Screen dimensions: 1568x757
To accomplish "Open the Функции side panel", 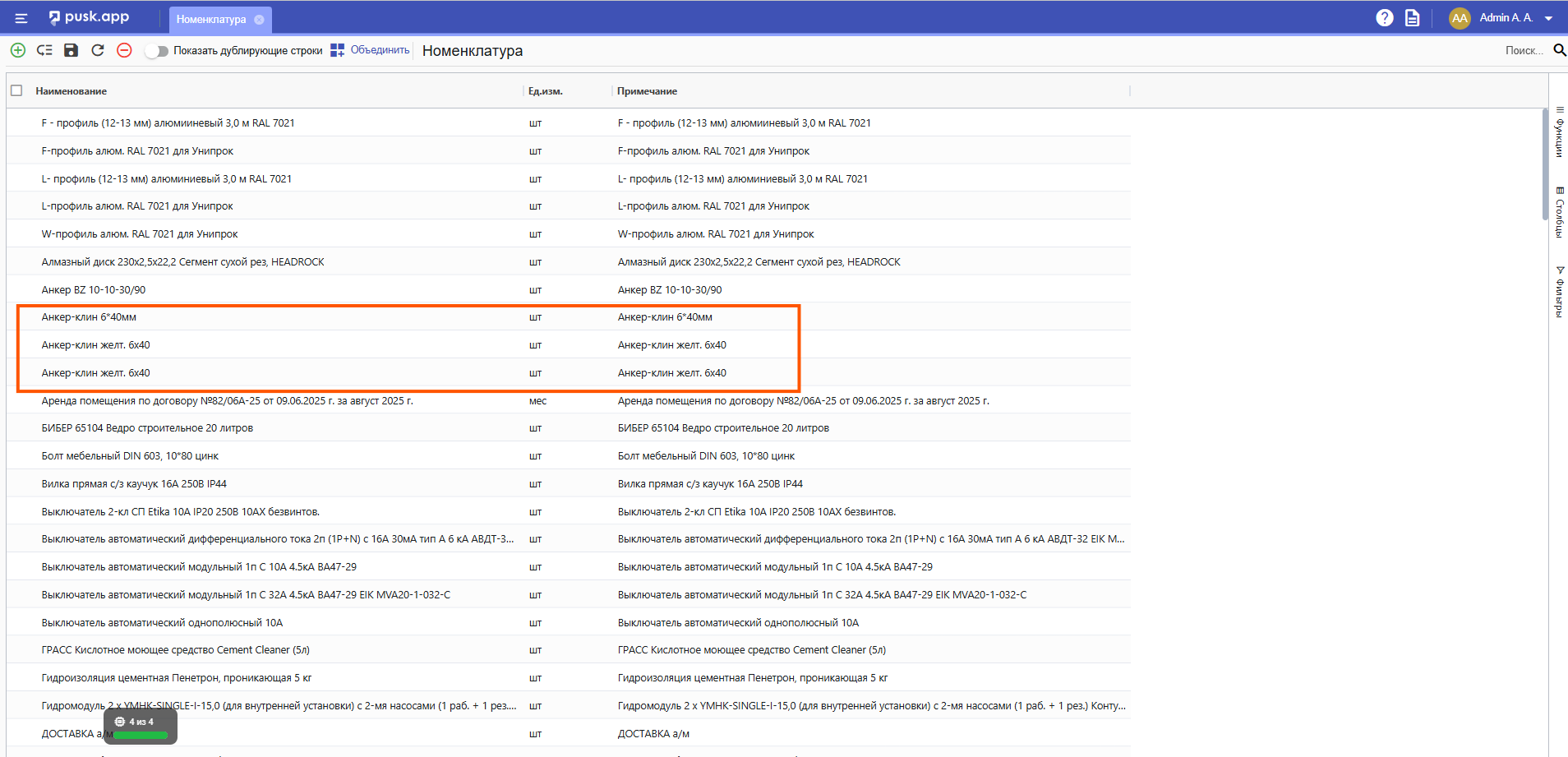I will tap(1559, 132).
